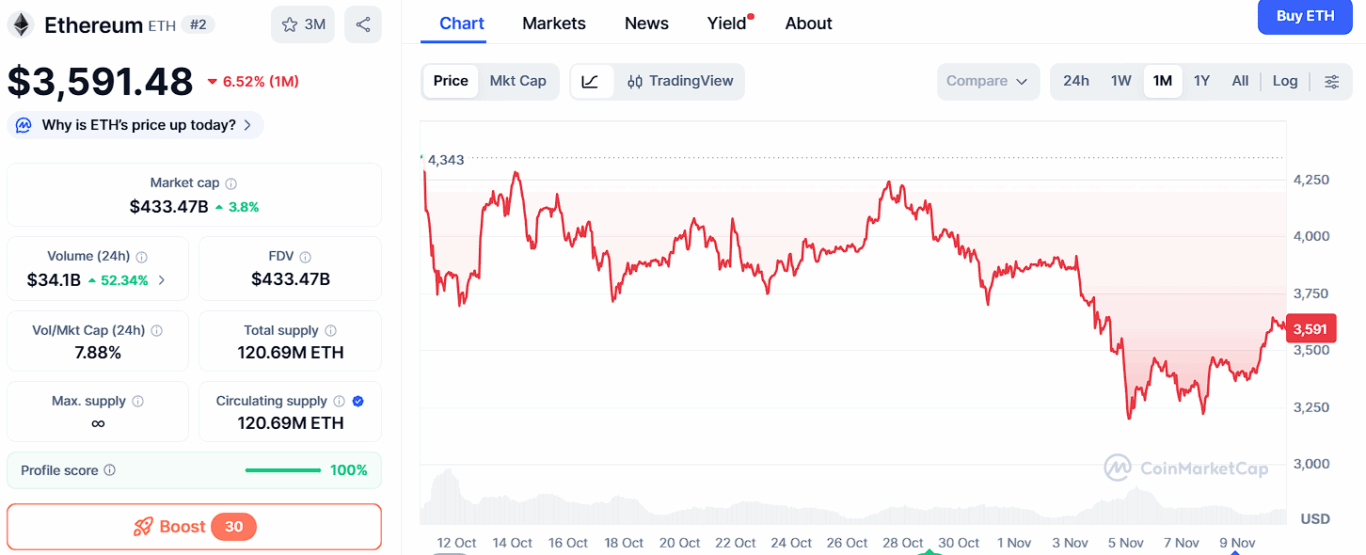Open the News tab
This screenshot has height=555, width=1366.
click(x=646, y=23)
